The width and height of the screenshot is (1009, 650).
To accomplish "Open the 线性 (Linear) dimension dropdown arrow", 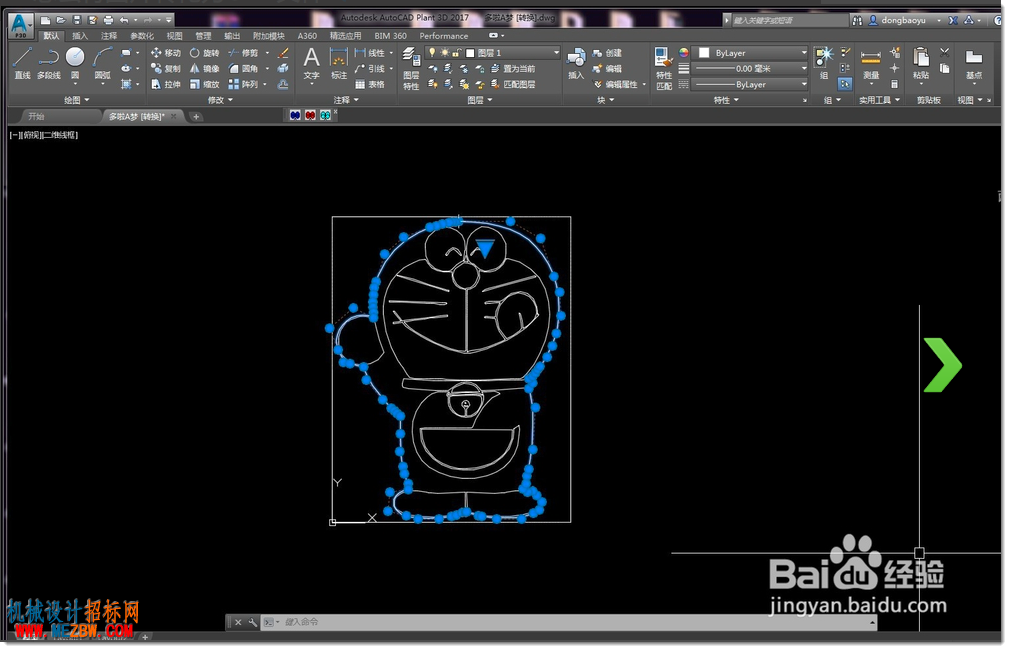I will pyautogui.click(x=391, y=53).
